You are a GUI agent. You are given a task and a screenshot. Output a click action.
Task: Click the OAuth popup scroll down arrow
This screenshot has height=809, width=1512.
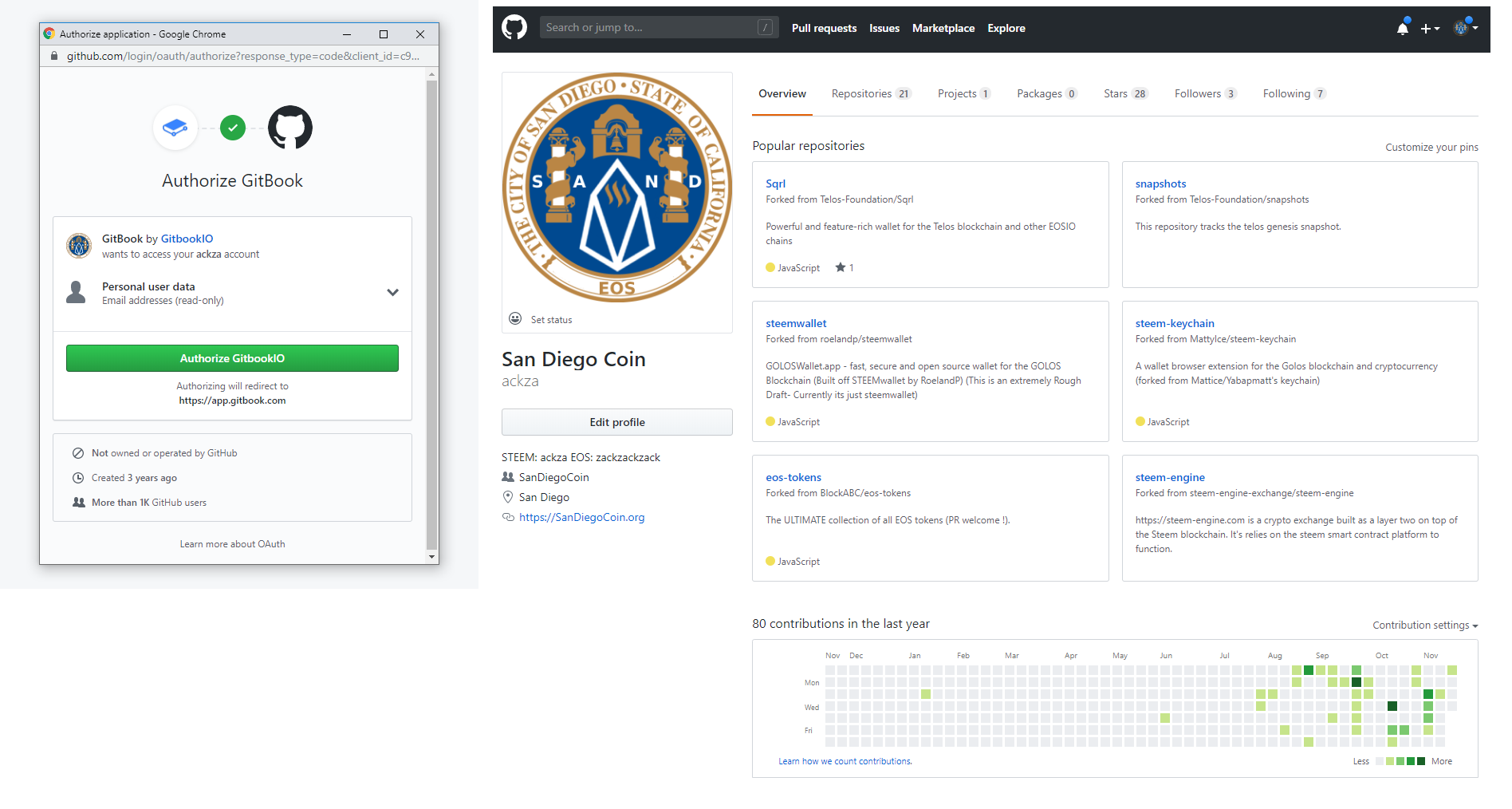pos(431,557)
